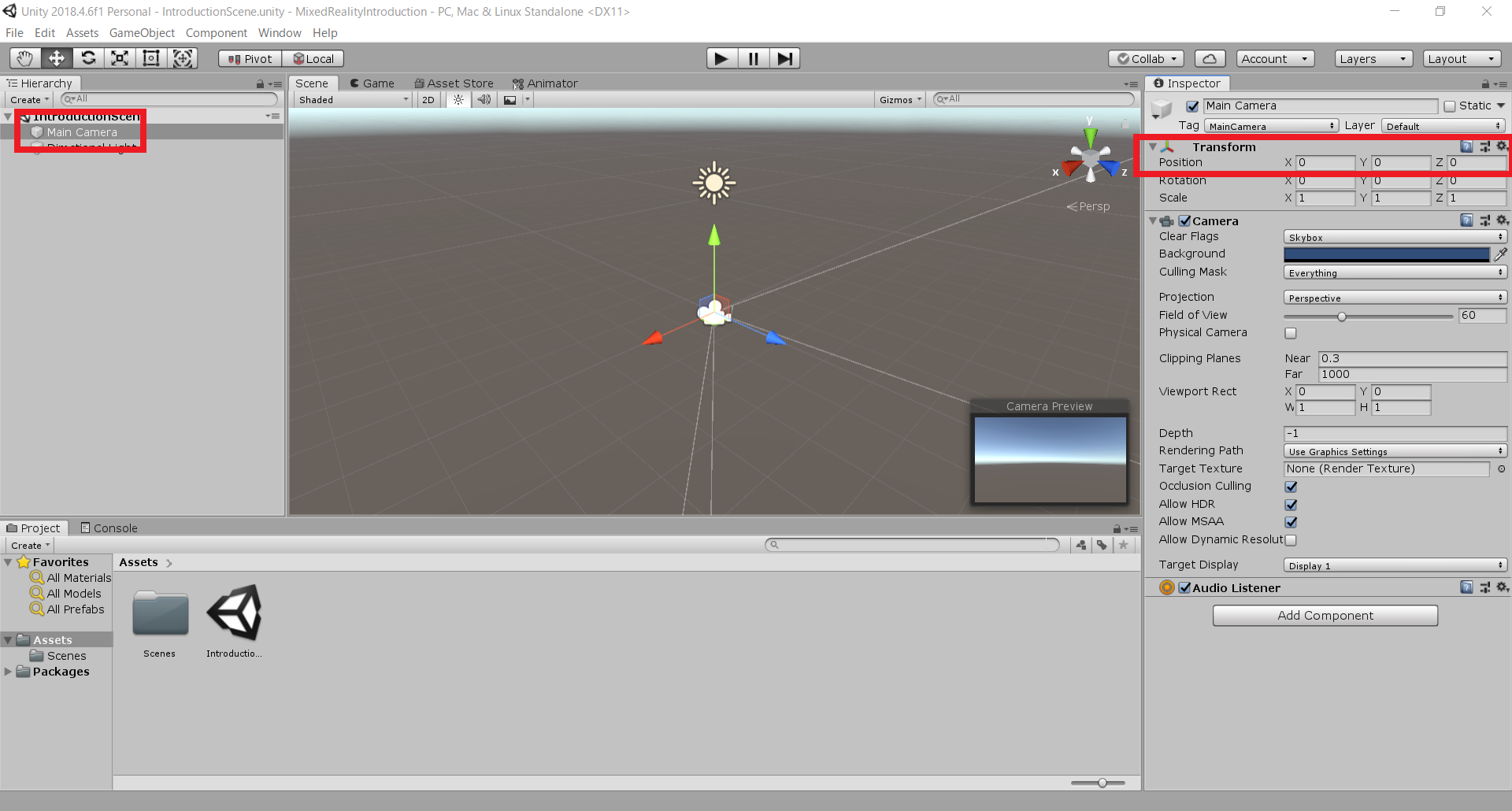The height and width of the screenshot is (811, 1512).
Task: Collapse the Transform component
Action: (1153, 147)
